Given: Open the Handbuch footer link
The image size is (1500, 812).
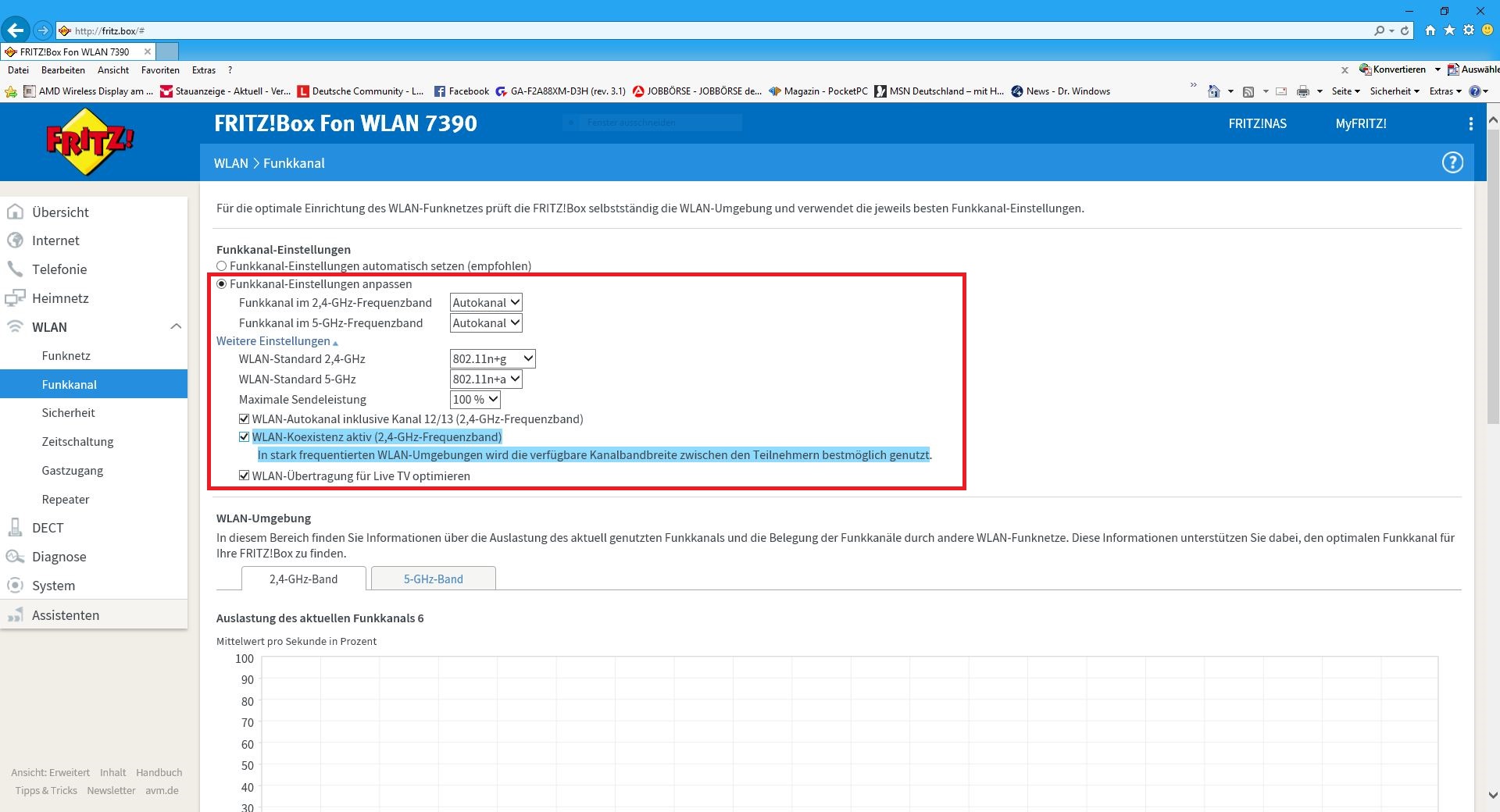Looking at the screenshot, I should (x=159, y=772).
